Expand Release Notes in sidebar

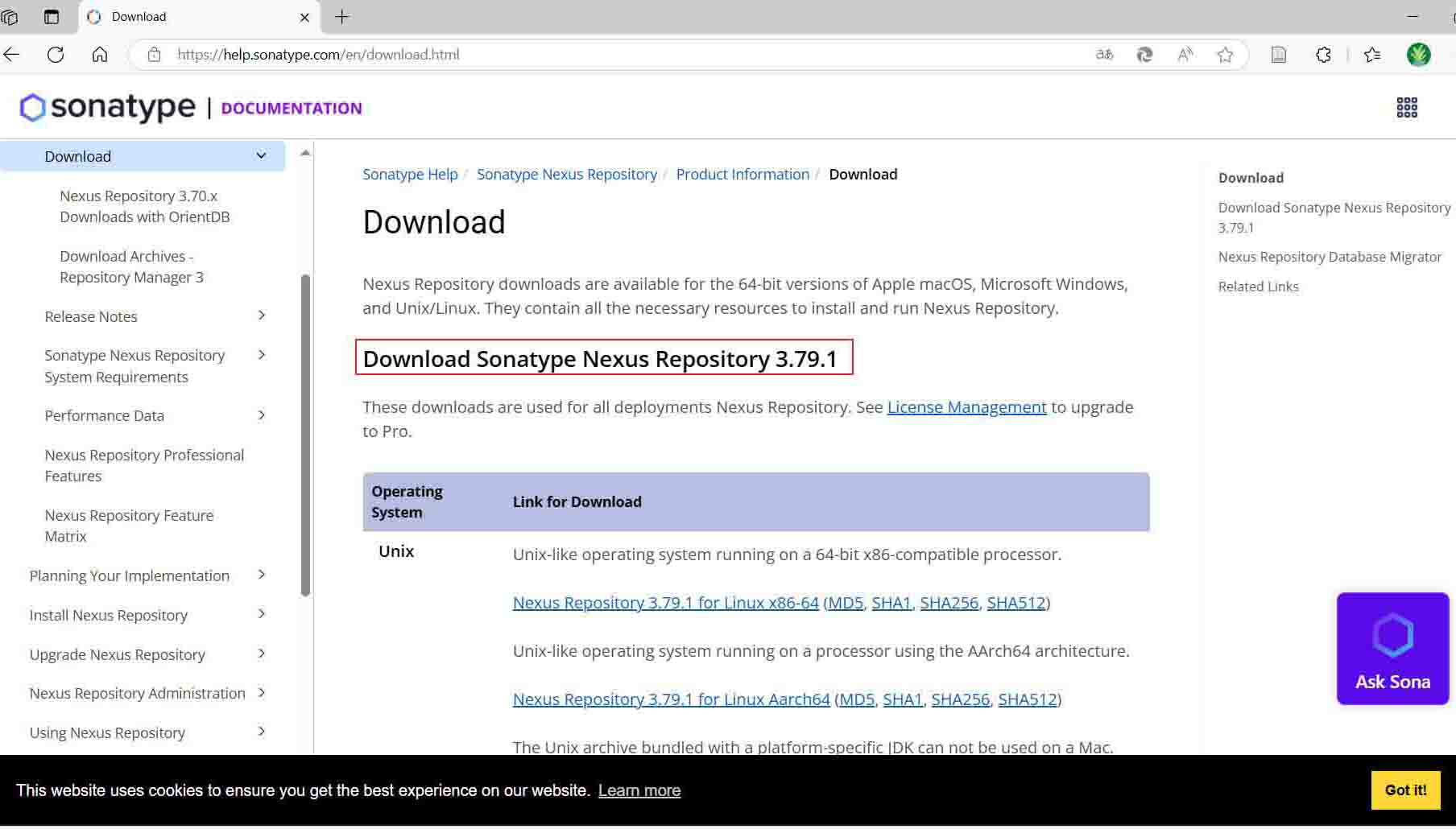tap(261, 316)
